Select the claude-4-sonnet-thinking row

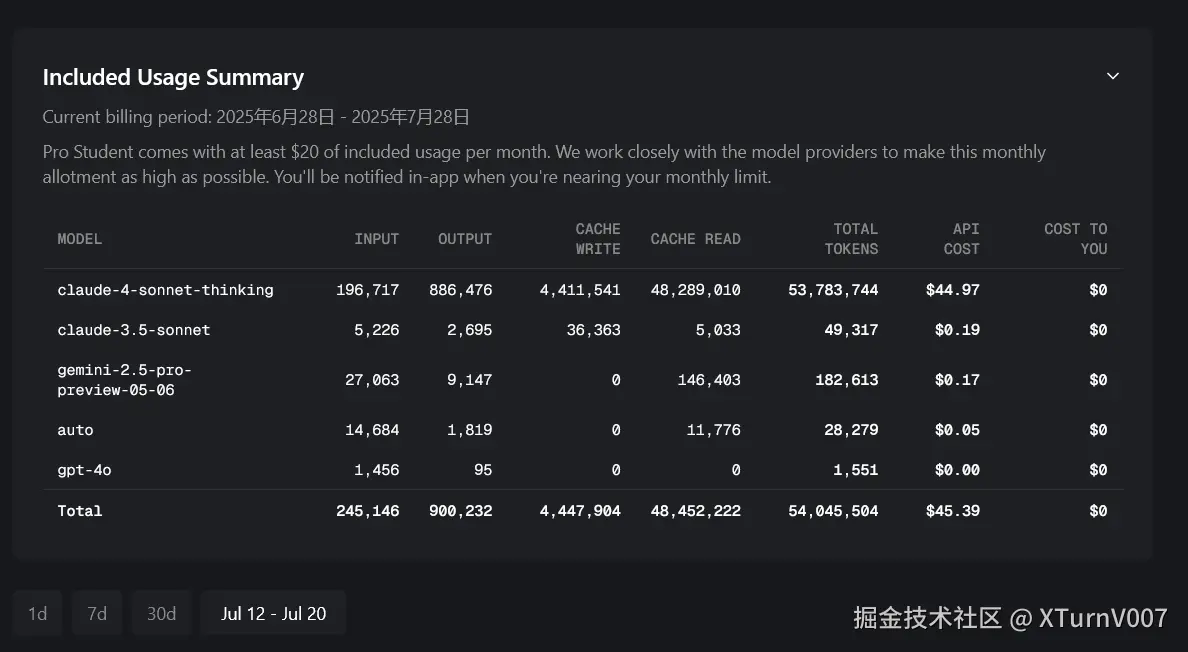click(165, 290)
